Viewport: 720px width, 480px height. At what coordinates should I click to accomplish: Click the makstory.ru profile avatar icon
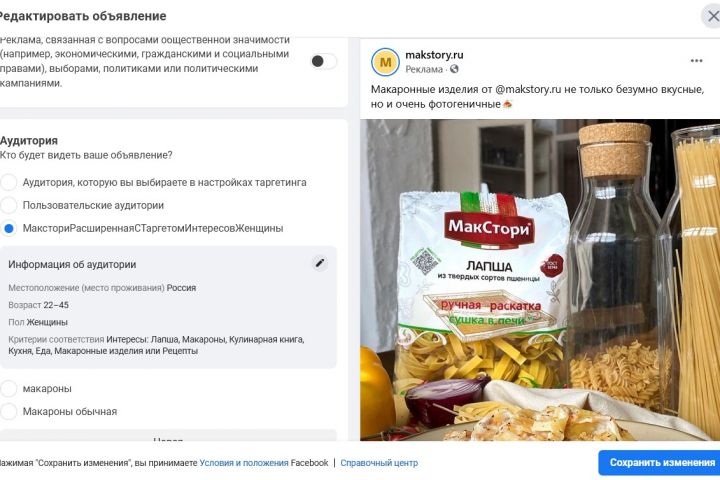(x=385, y=62)
